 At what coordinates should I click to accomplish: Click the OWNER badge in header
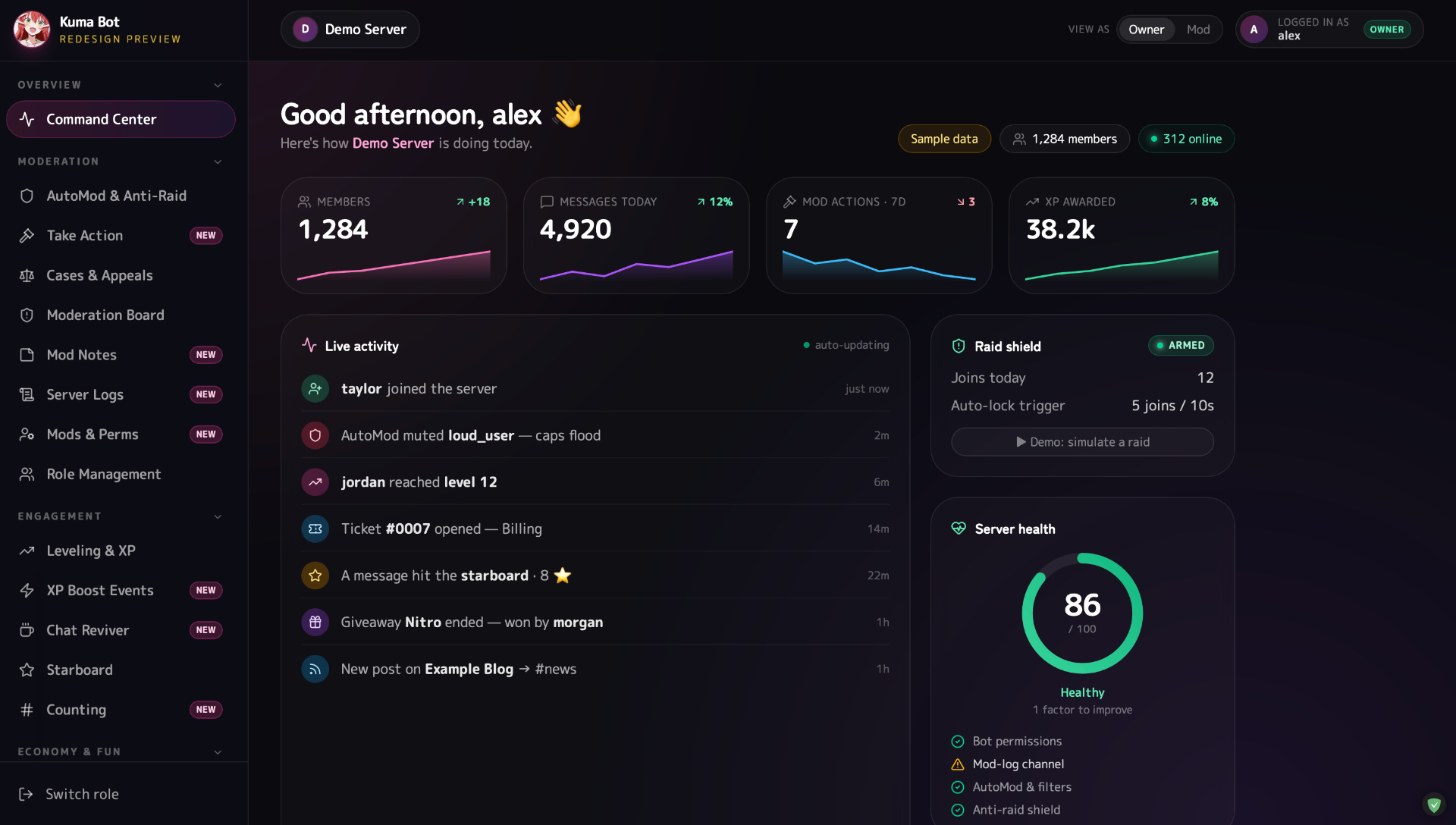coord(1386,30)
